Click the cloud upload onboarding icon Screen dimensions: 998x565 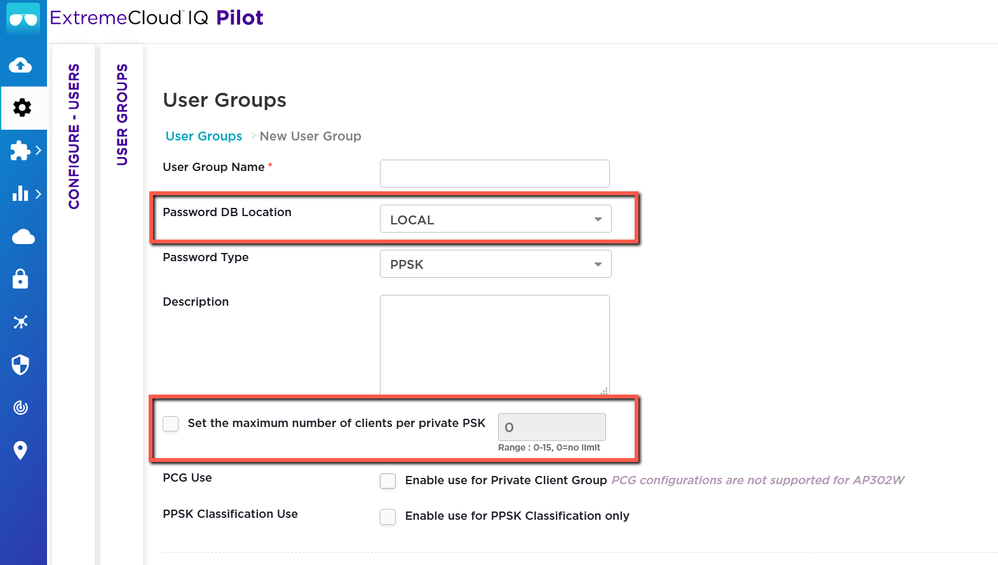[20, 65]
